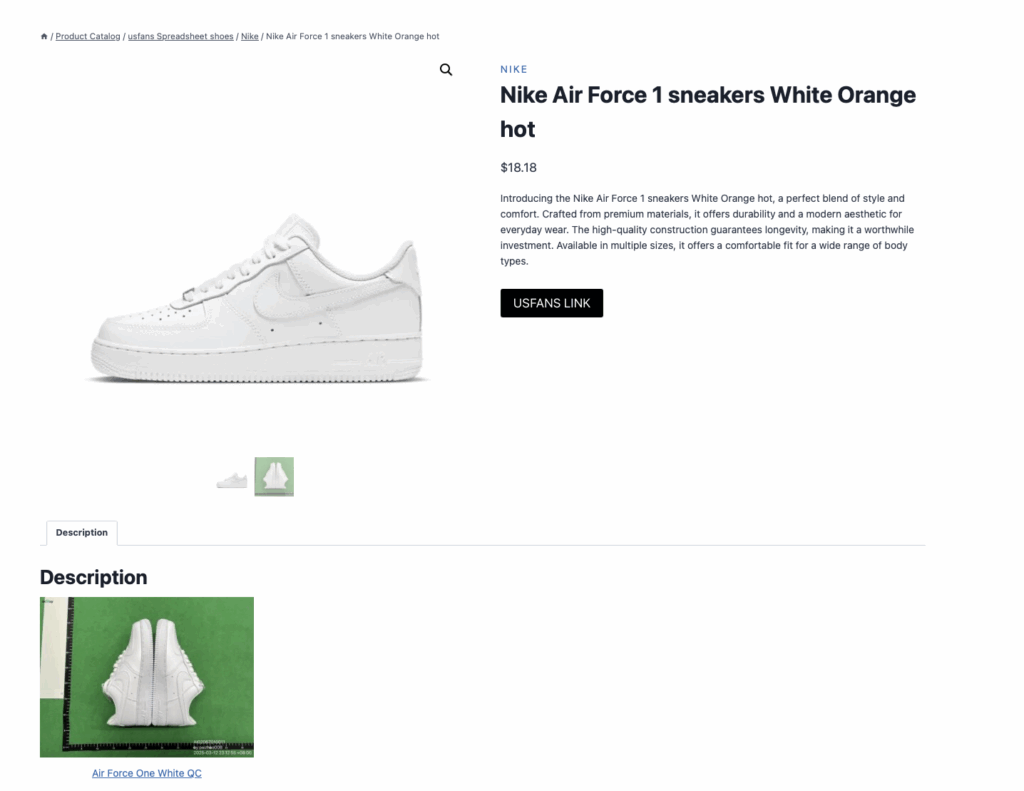Follow the Nike breadcrumb link
This screenshot has height=791, width=1024.
pyautogui.click(x=249, y=37)
